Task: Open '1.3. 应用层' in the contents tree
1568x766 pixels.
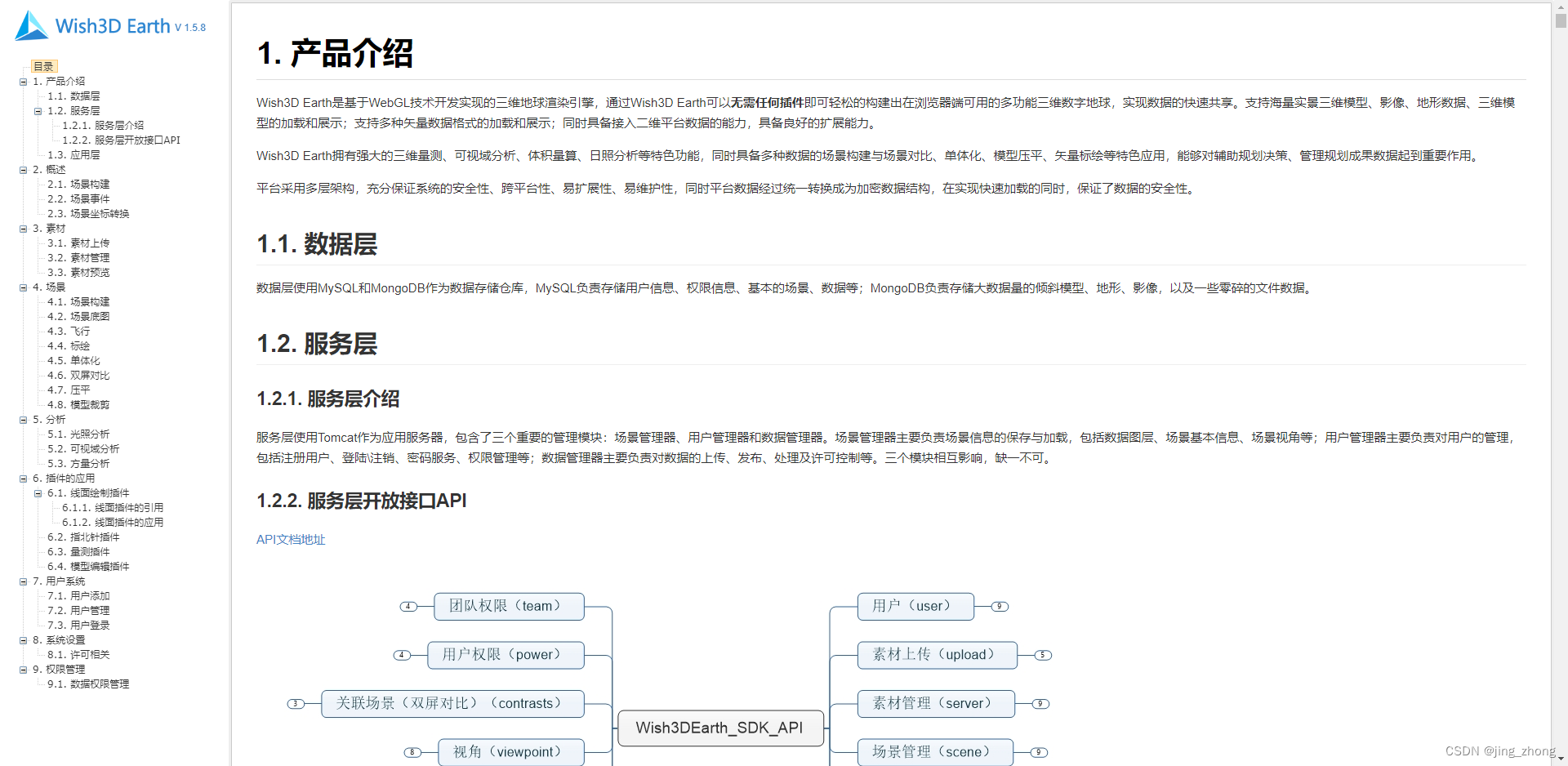Action: (73, 155)
